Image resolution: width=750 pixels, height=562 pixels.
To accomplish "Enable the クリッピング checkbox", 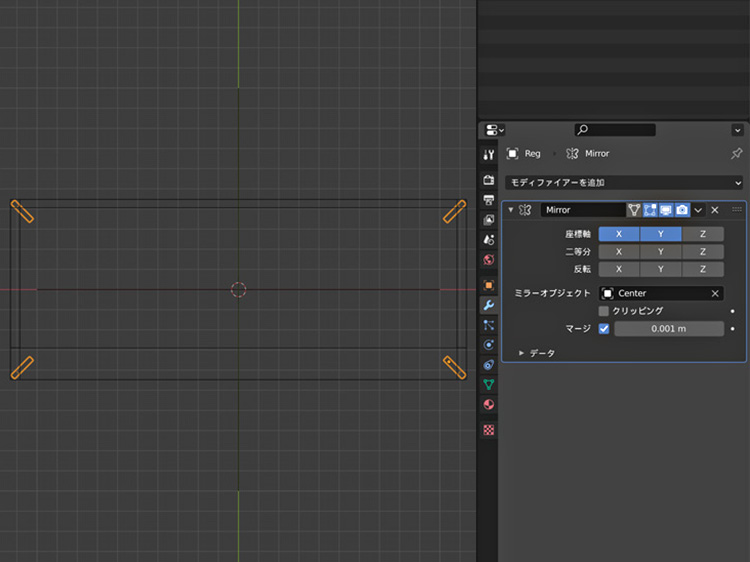I will pos(604,311).
